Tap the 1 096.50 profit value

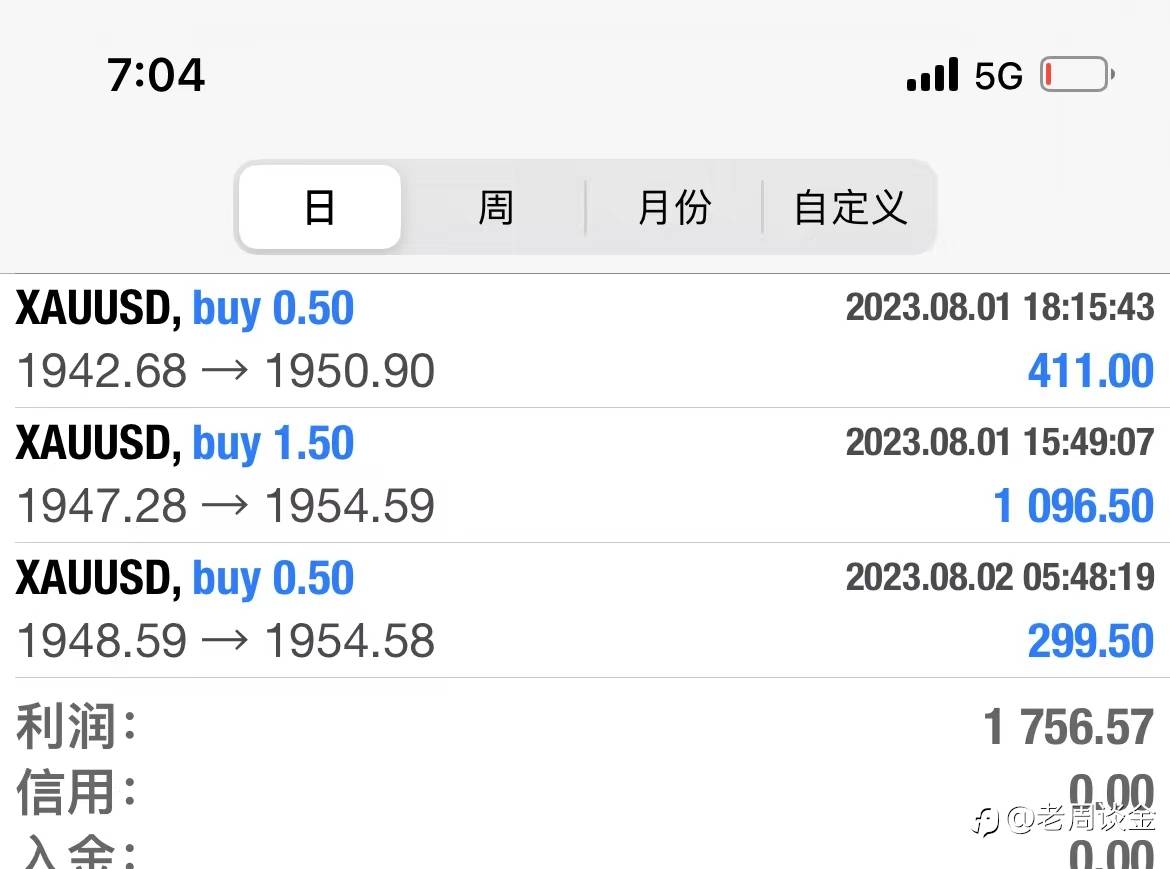(x=1073, y=506)
